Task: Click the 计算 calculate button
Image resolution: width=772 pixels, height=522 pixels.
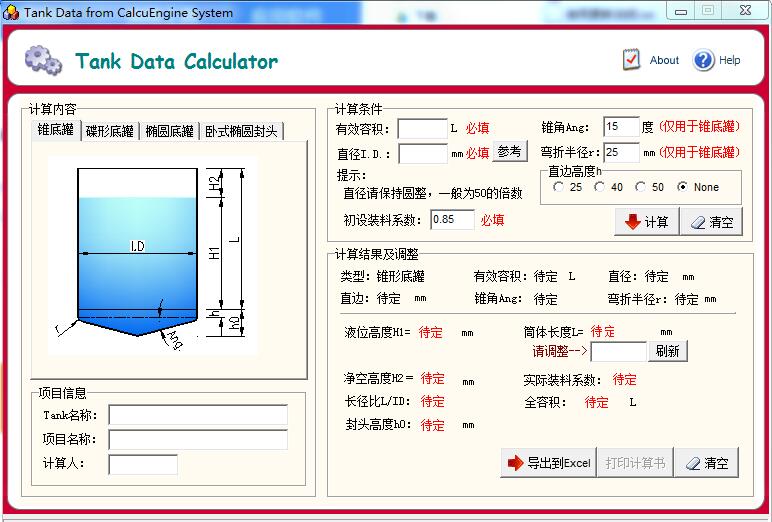Action: 646,222
